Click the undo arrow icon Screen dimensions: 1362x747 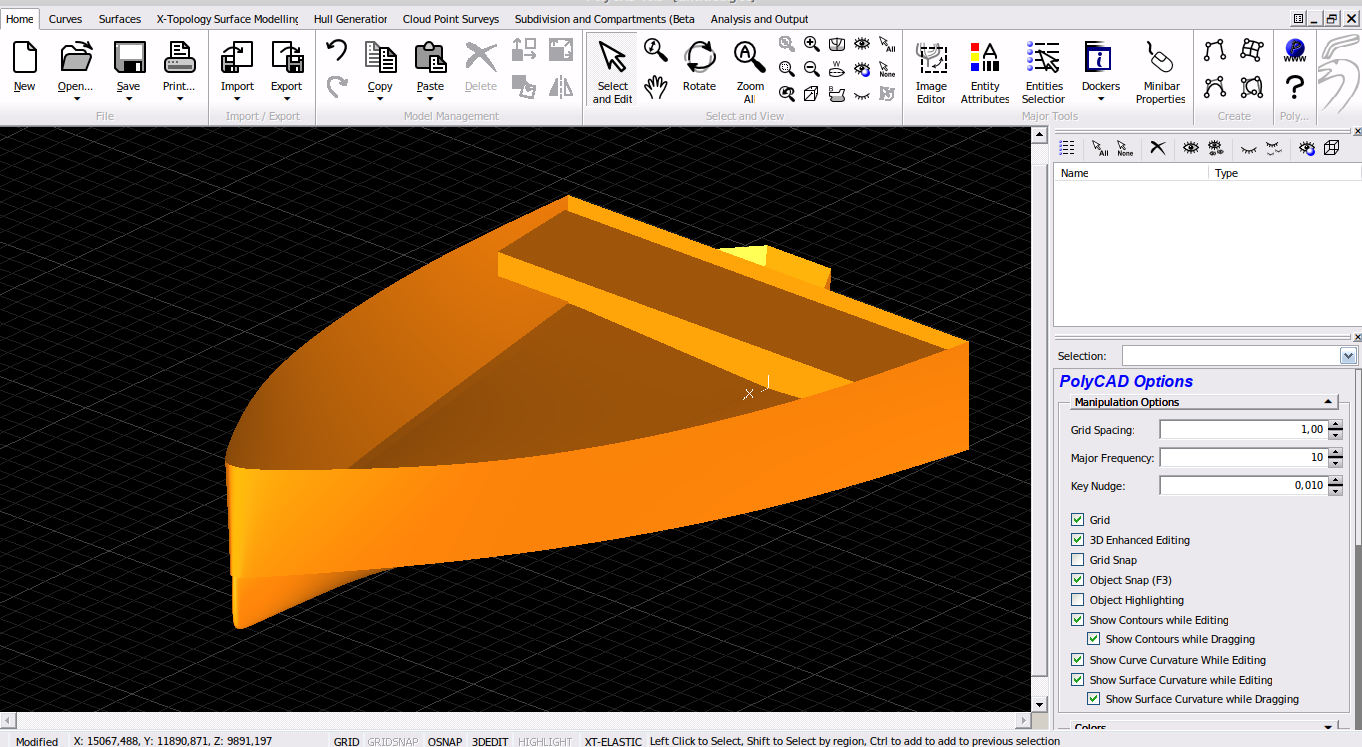(x=337, y=50)
